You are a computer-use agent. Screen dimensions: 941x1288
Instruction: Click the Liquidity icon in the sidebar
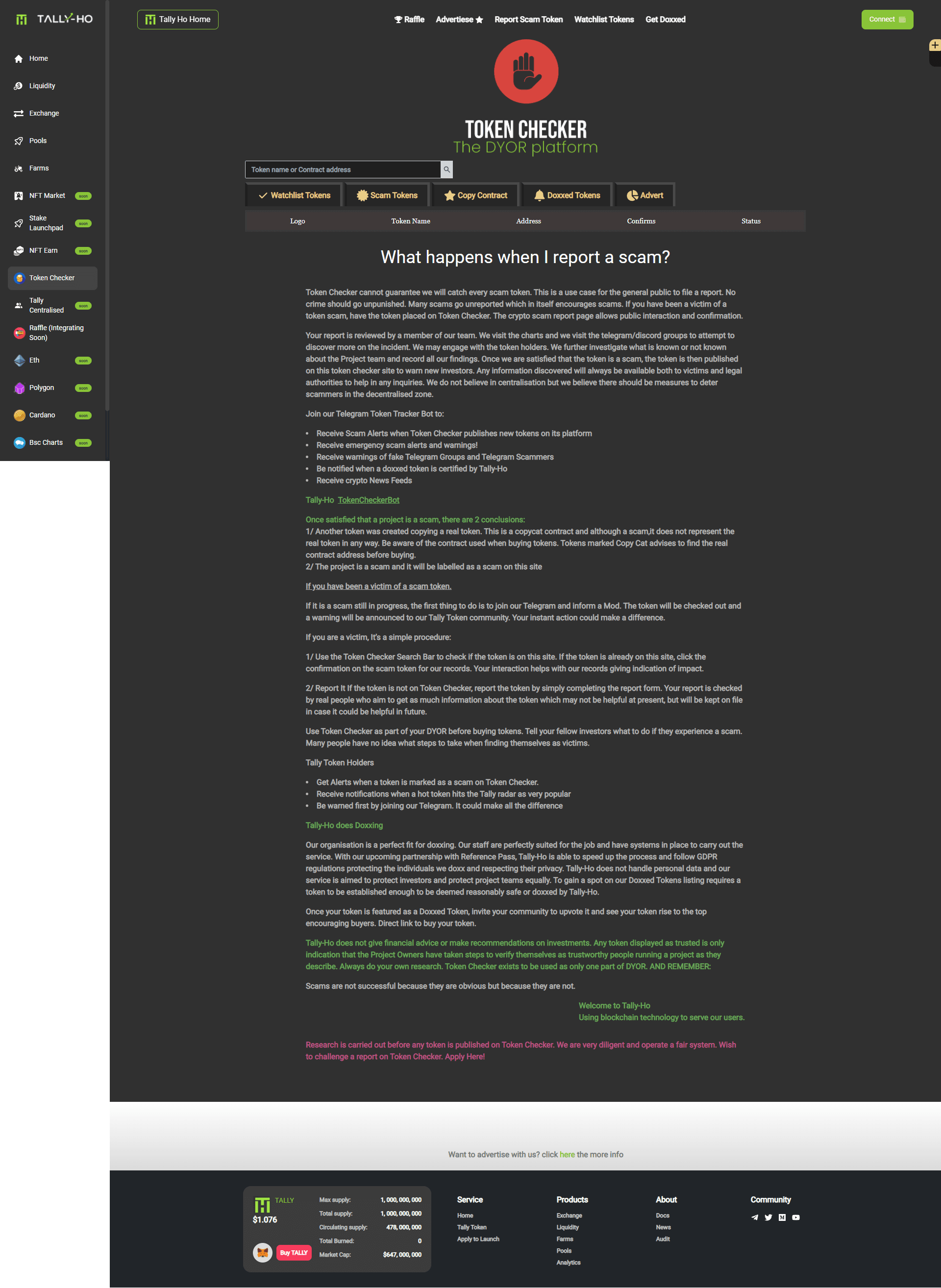[x=19, y=86]
